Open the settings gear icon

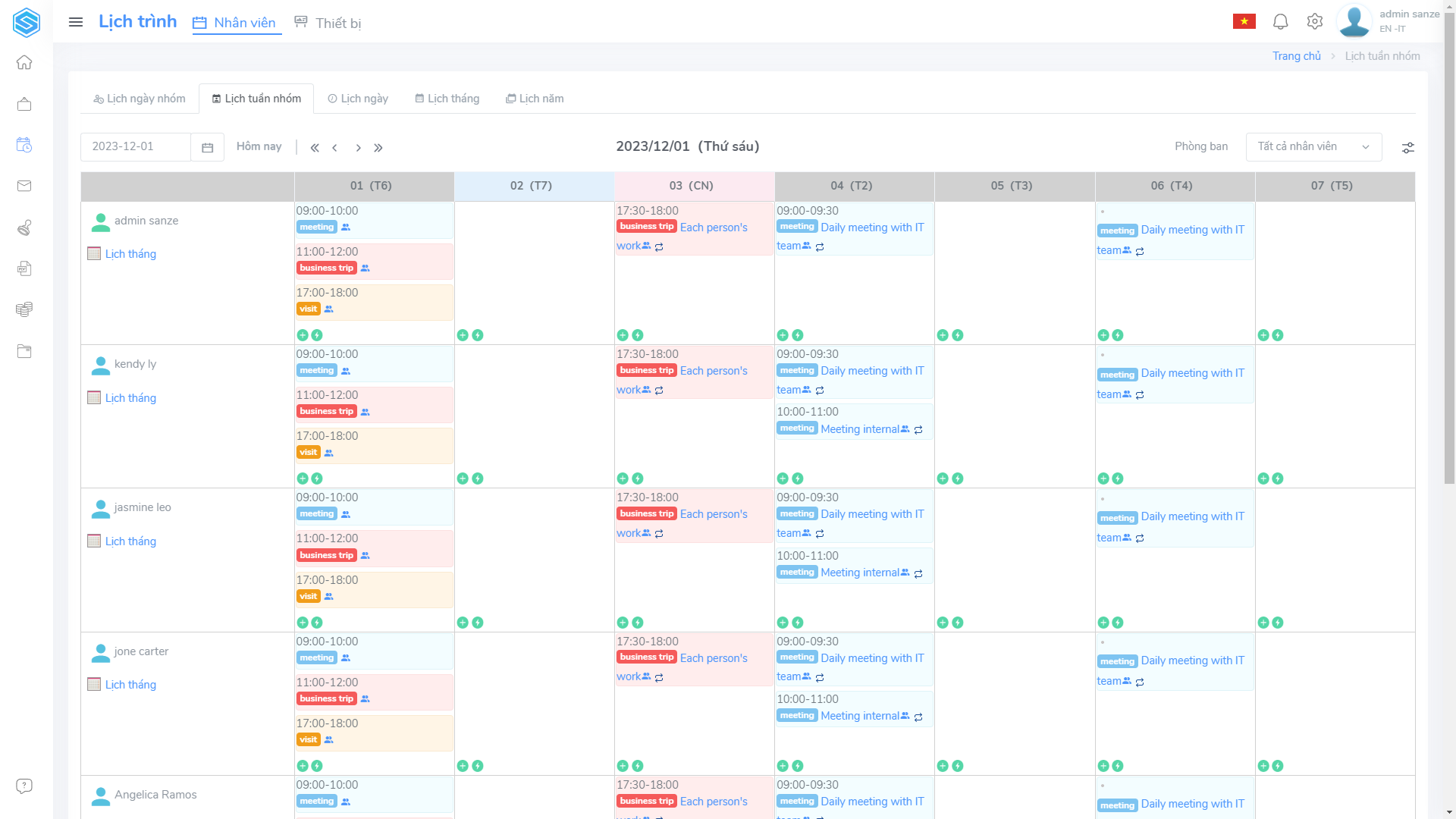tap(1315, 21)
